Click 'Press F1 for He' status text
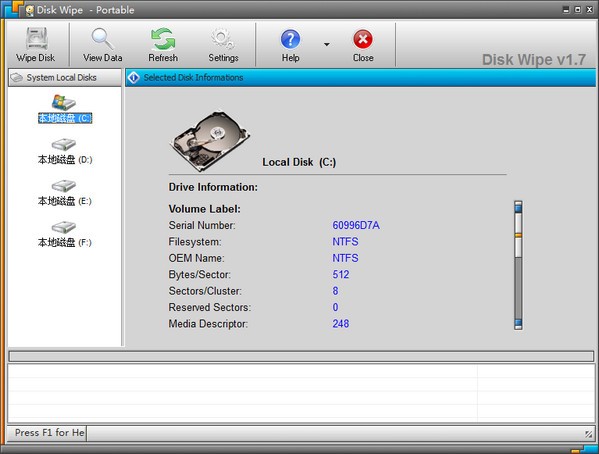This screenshot has width=599, height=454. click(x=50, y=433)
